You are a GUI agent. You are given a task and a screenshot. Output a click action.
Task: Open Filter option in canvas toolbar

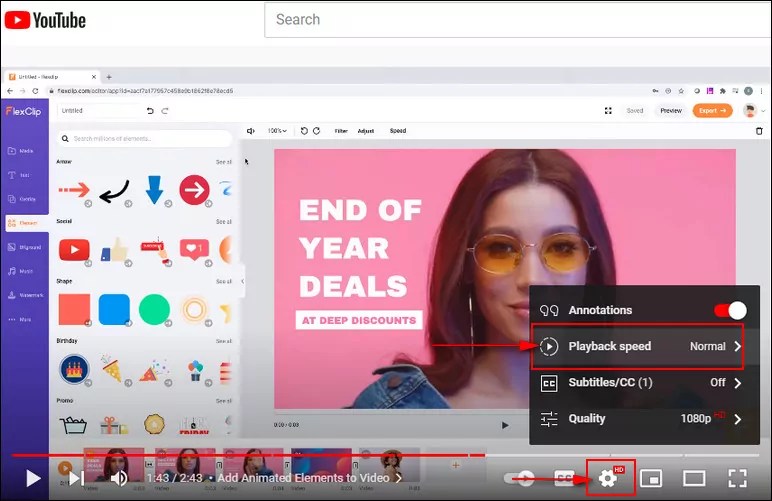(341, 131)
